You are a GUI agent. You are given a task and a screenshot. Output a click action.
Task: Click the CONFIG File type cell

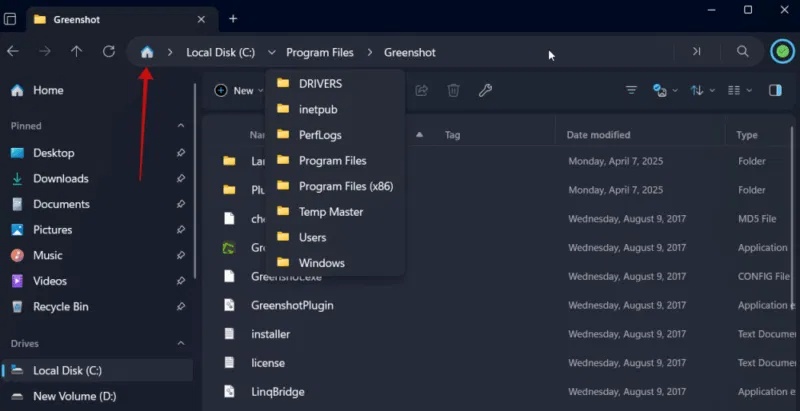pyautogui.click(x=764, y=276)
